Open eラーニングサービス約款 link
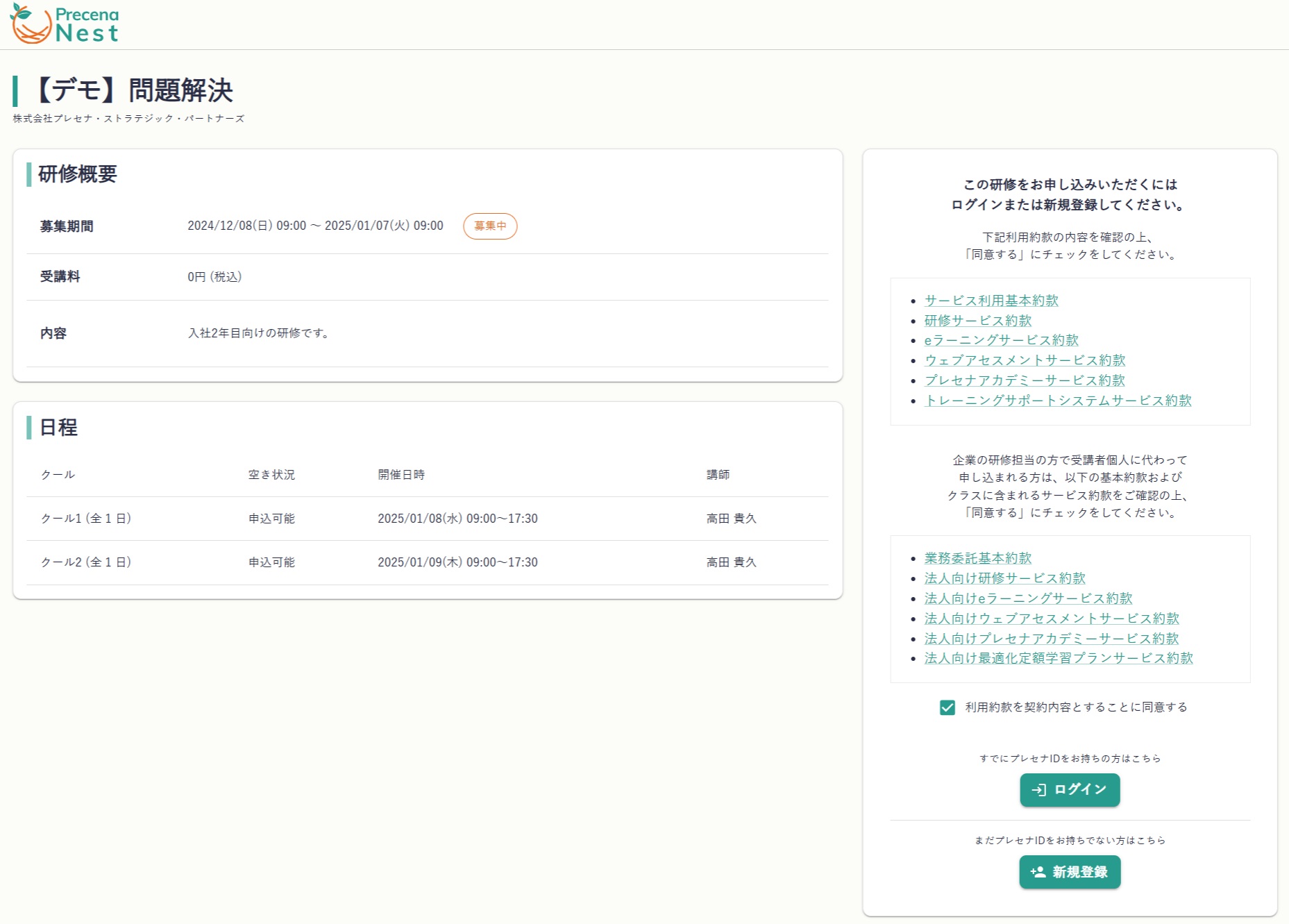This screenshot has width=1289, height=924. point(1002,340)
